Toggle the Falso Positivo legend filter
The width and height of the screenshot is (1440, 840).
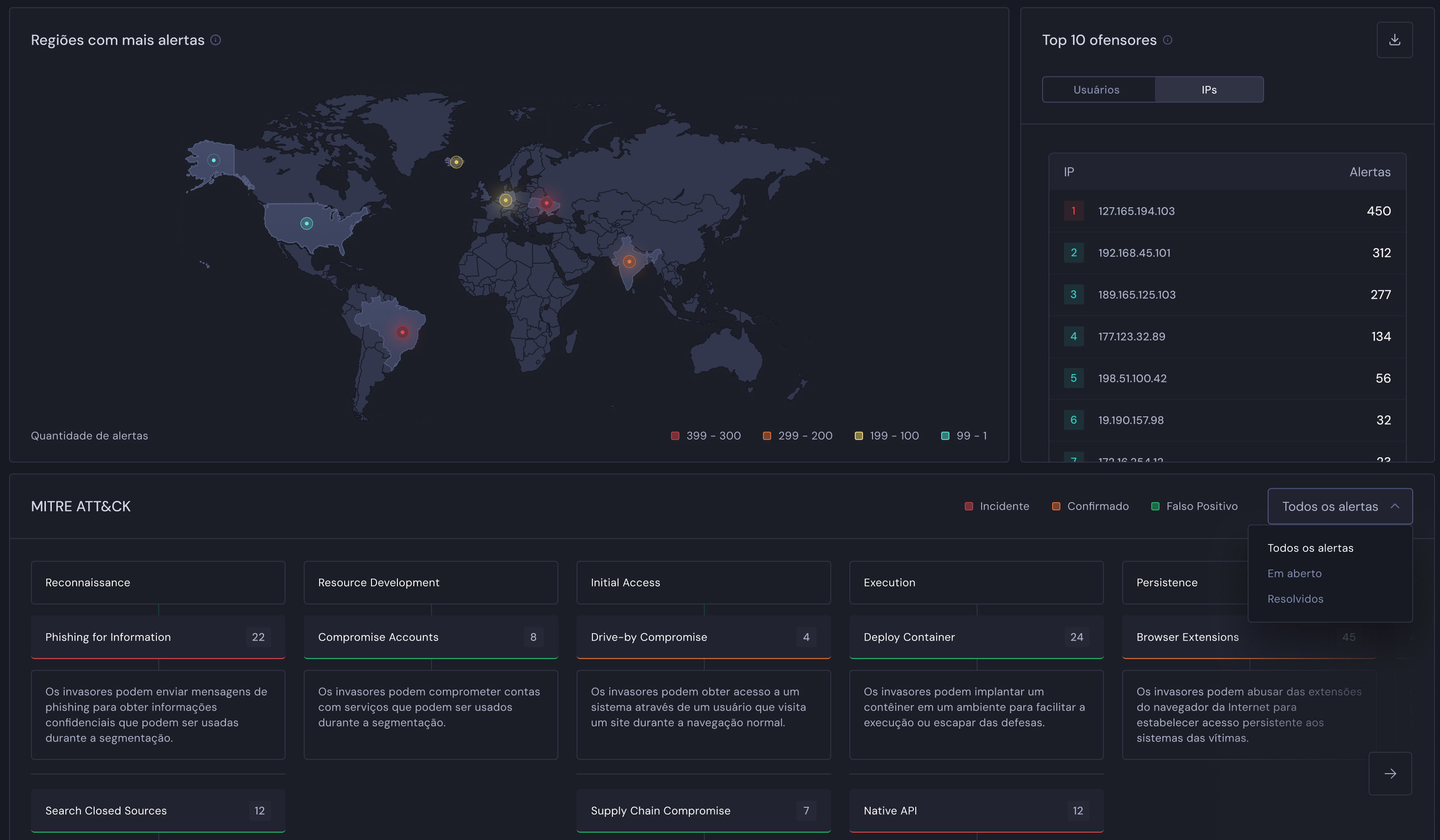pyautogui.click(x=1194, y=506)
